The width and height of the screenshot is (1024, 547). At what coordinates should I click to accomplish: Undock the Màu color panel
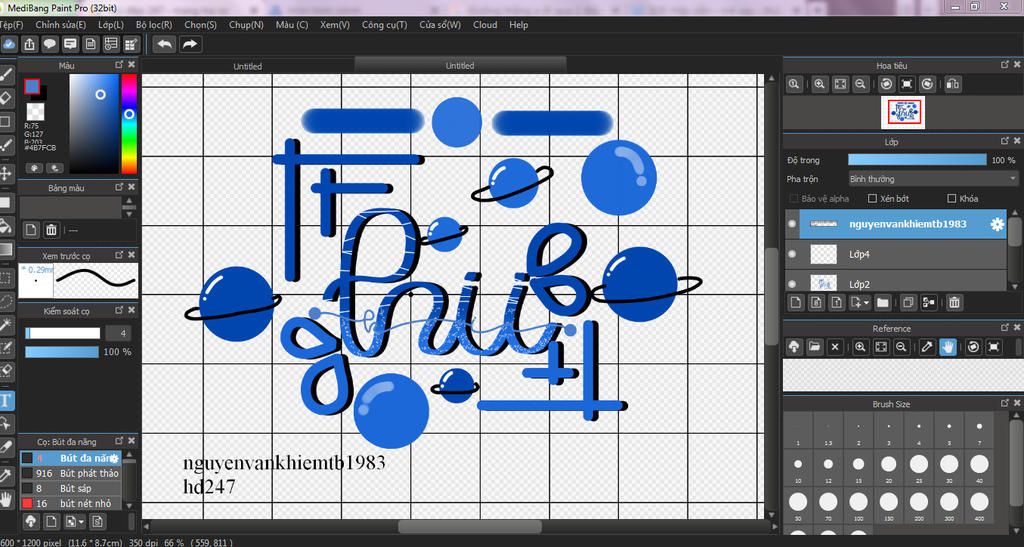(x=119, y=65)
